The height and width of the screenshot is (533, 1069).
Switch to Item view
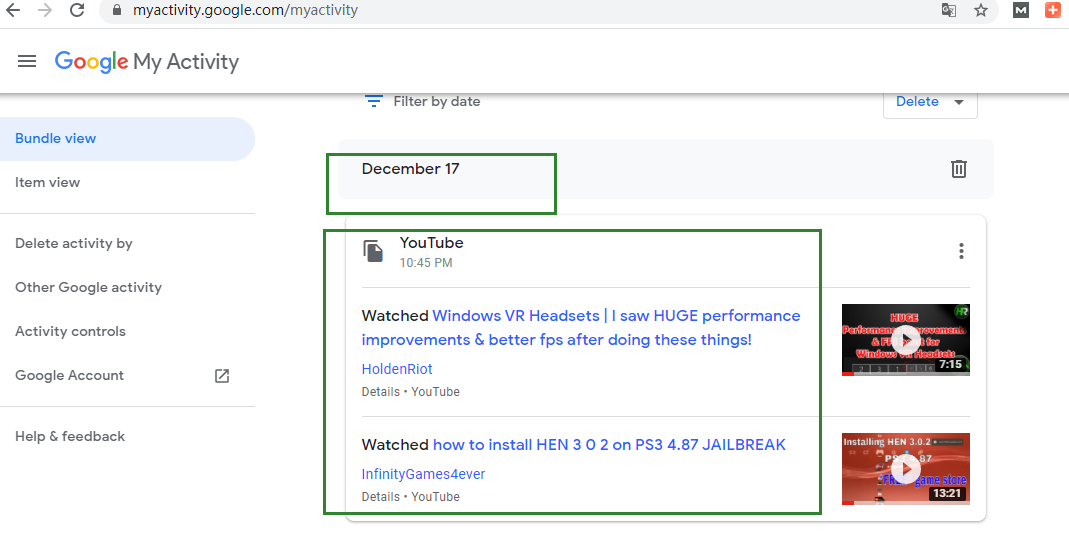click(48, 183)
